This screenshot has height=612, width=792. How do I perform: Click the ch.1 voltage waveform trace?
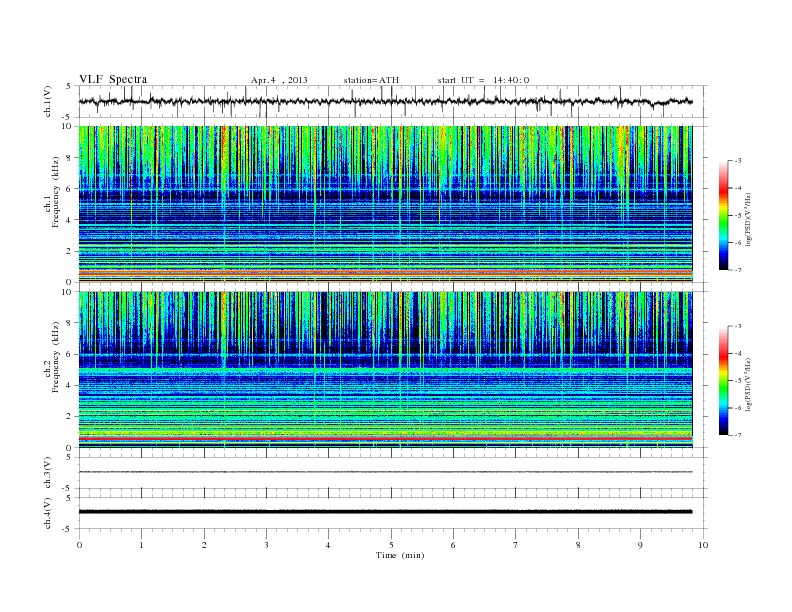click(385, 101)
